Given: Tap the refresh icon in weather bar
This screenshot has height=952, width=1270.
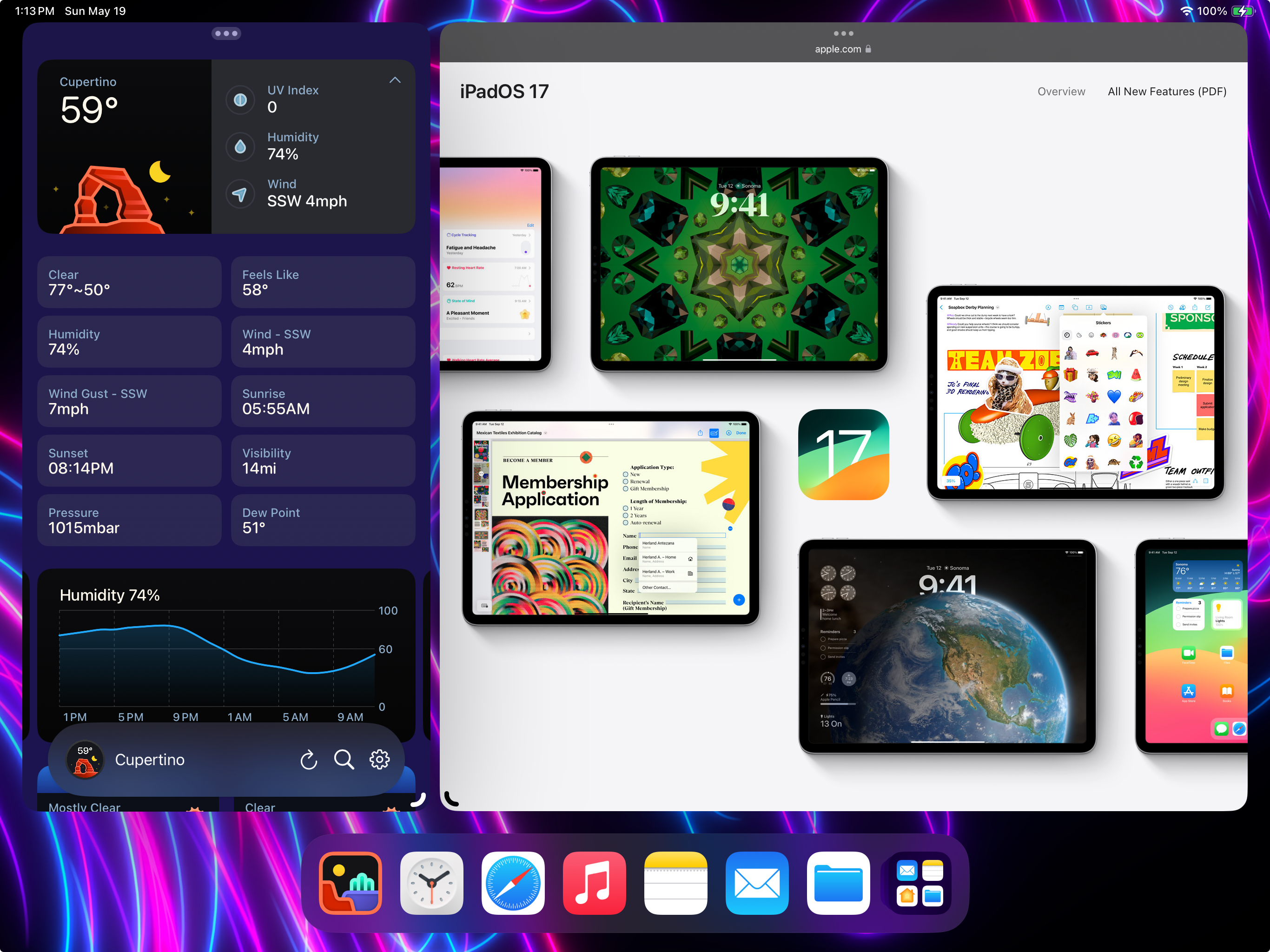Looking at the screenshot, I should [308, 760].
